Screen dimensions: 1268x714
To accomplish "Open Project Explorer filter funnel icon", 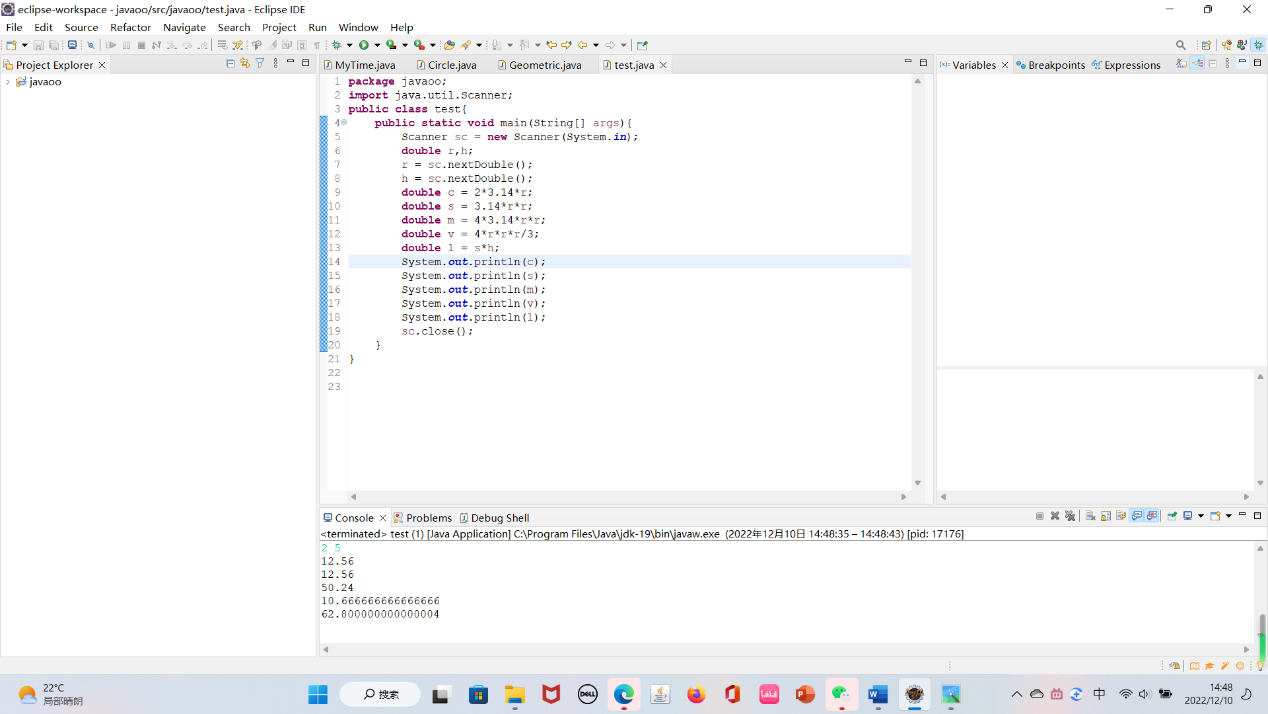I will 260,64.
